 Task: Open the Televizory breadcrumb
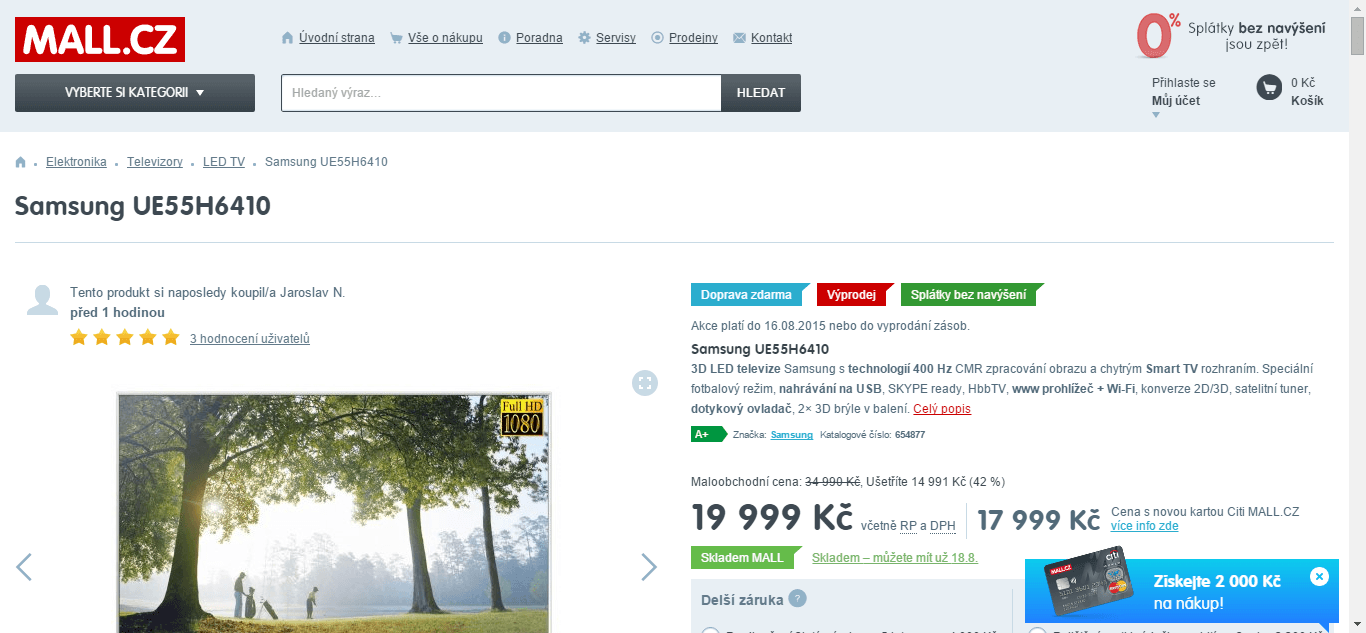point(155,162)
